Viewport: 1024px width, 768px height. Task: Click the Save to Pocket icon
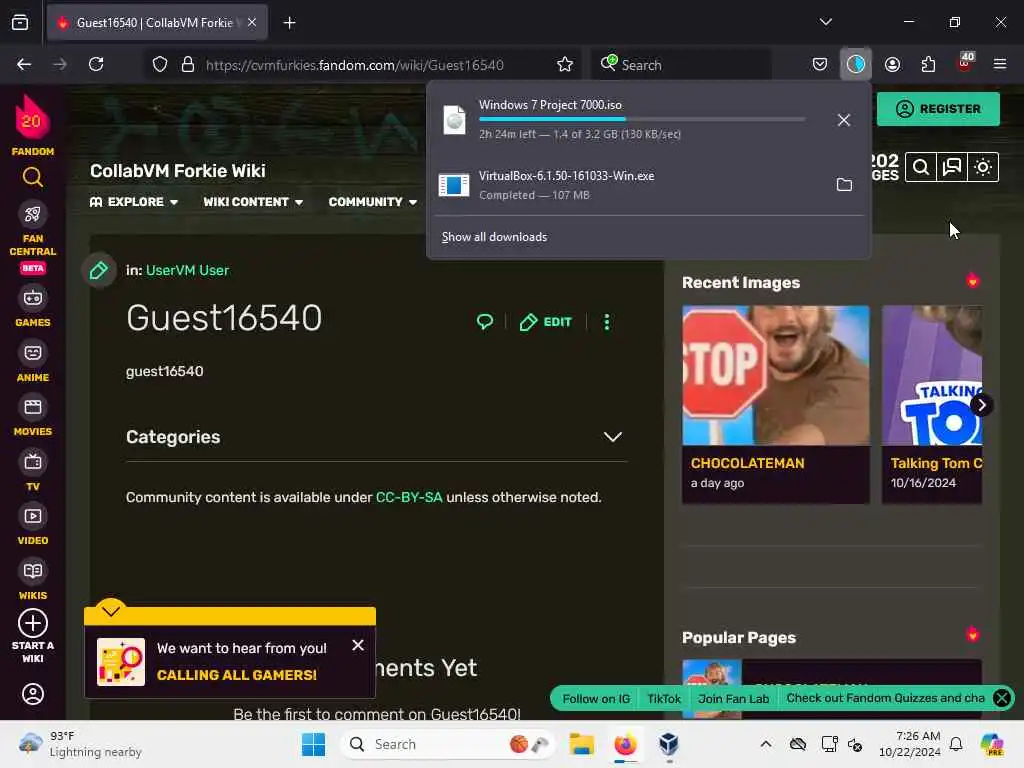820,64
